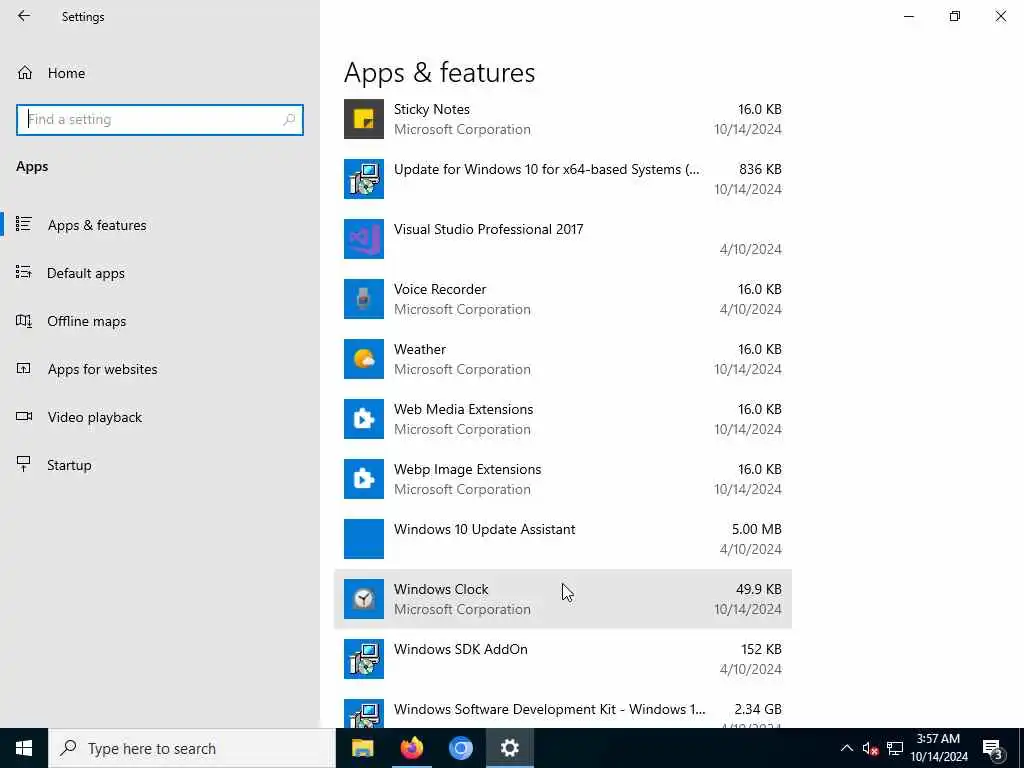Click the Windows Clock app icon
The image size is (1024, 768).
point(364,600)
